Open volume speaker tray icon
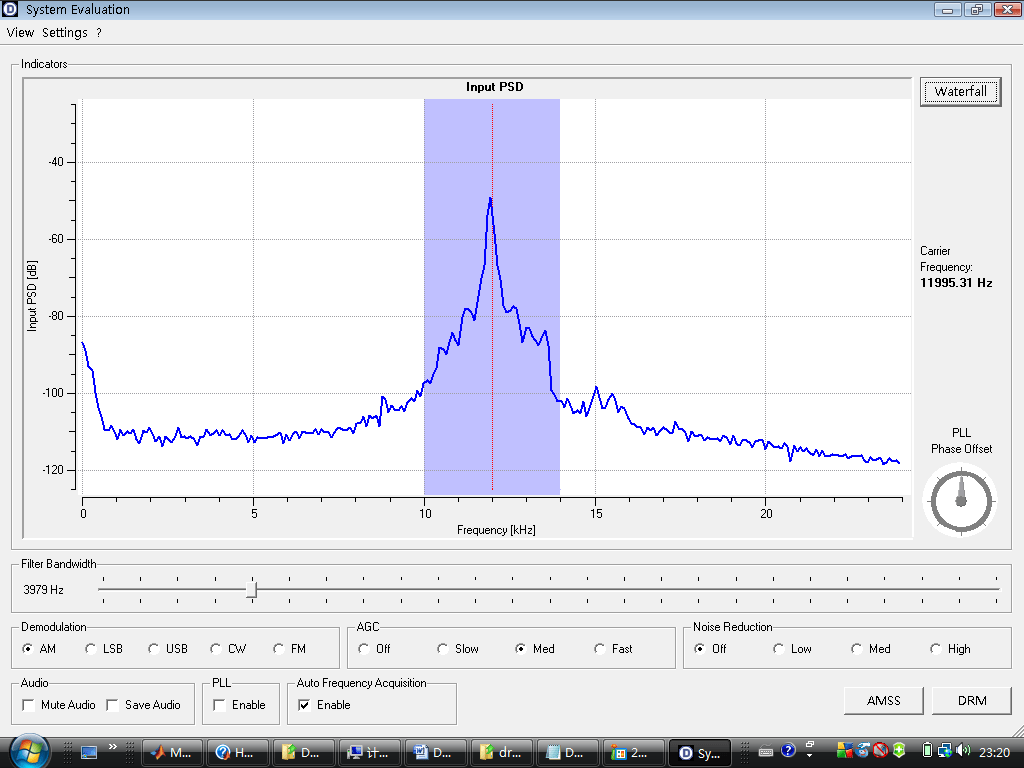This screenshot has width=1024, height=768. [x=963, y=751]
